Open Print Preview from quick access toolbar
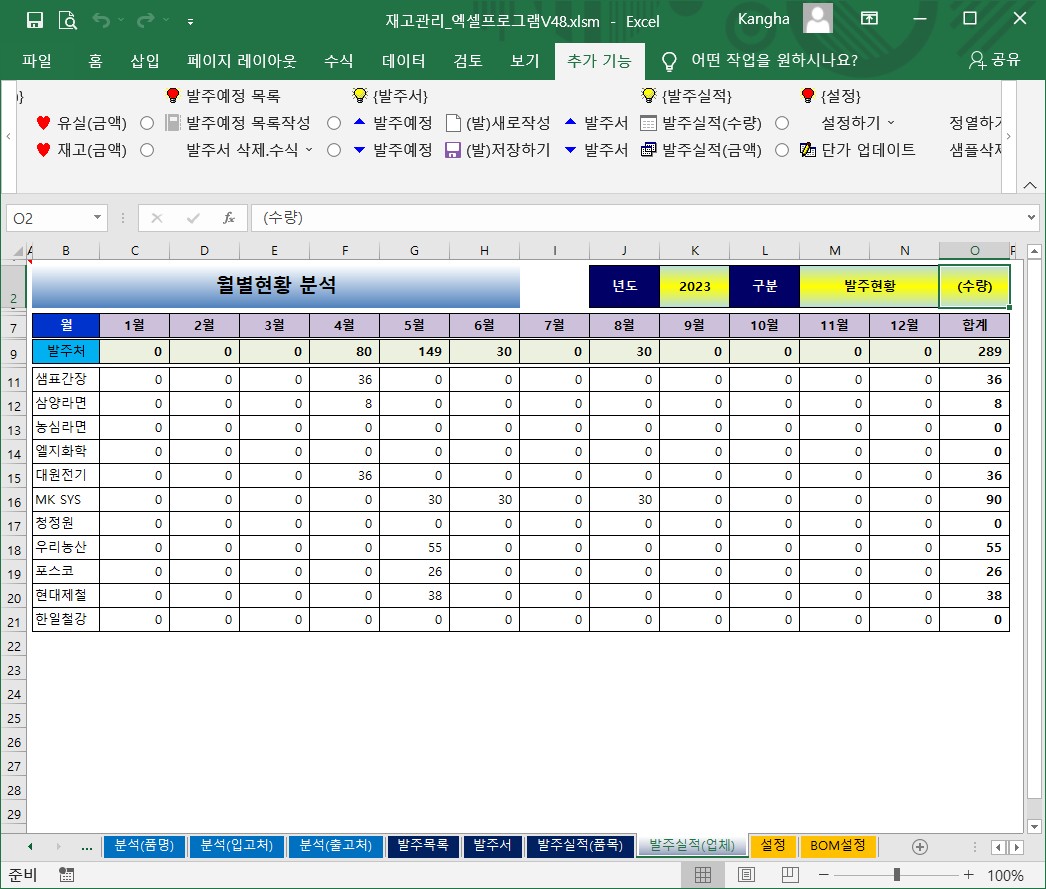The height and width of the screenshot is (889, 1046). coord(68,21)
